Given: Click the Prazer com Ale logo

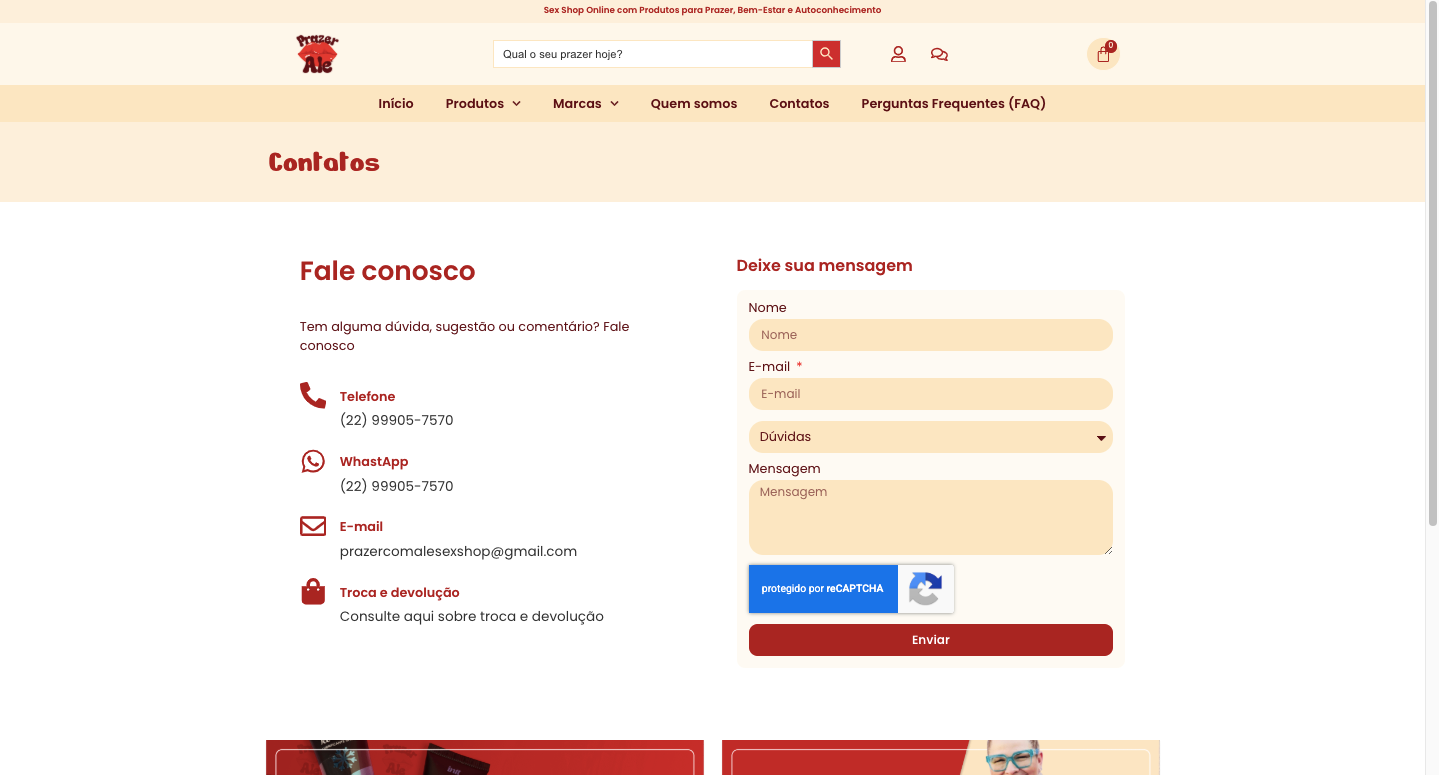Looking at the screenshot, I should point(318,54).
